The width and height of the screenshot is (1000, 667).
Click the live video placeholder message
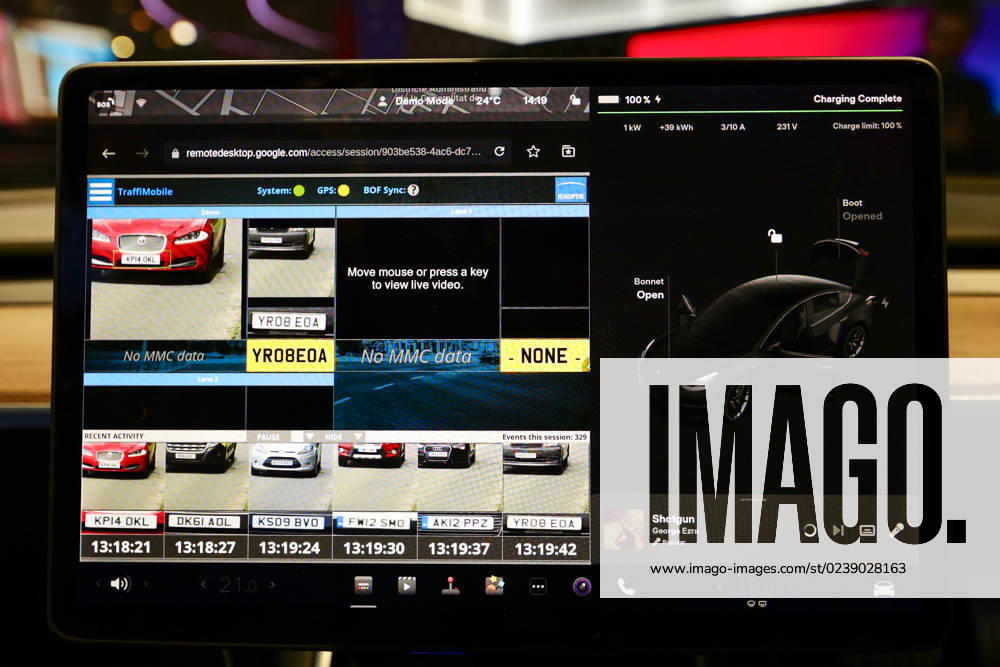[418, 279]
